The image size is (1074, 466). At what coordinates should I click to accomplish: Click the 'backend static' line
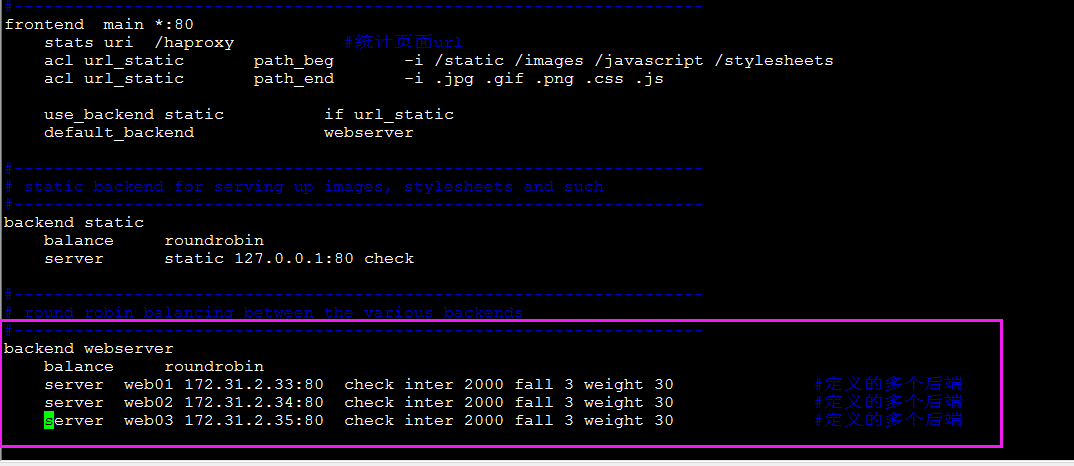coord(74,223)
